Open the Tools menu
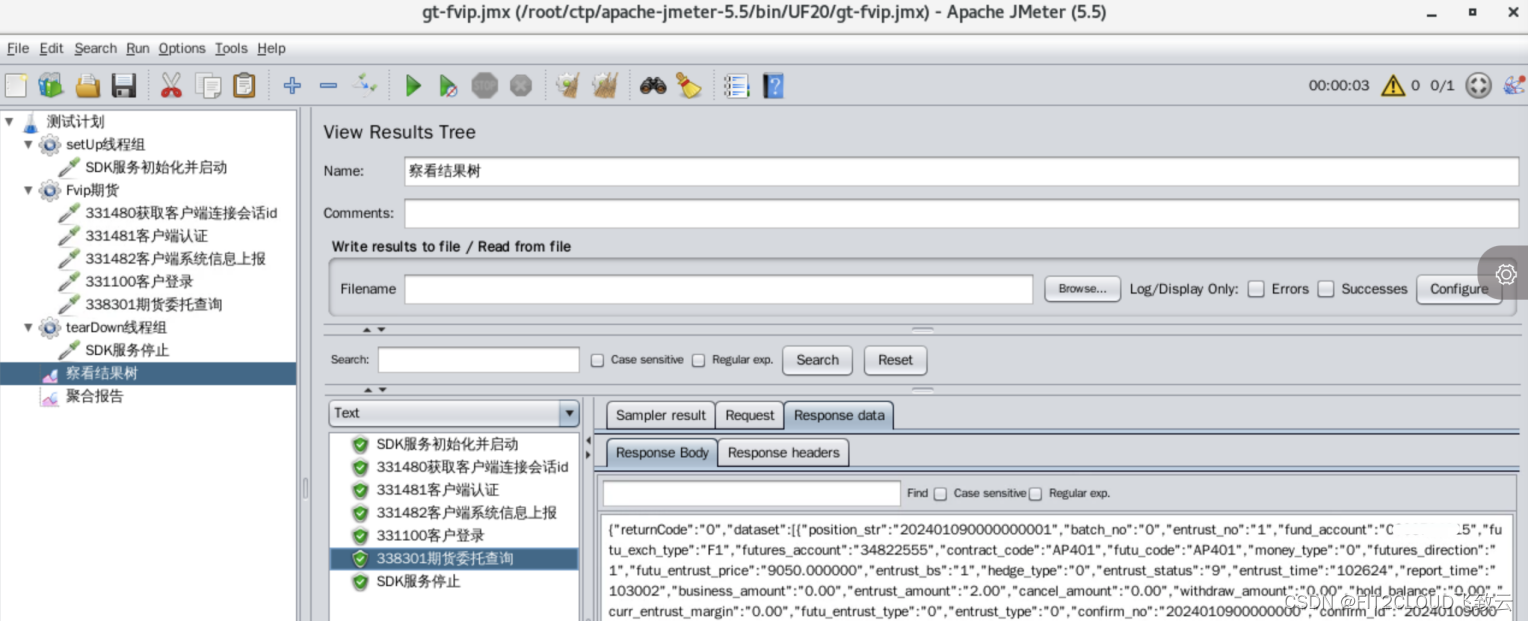 pyautogui.click(x=231, y=48)
